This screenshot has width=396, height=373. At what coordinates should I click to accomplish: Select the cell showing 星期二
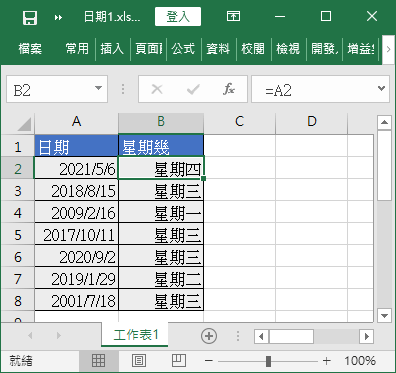click(x=161, y=279)
